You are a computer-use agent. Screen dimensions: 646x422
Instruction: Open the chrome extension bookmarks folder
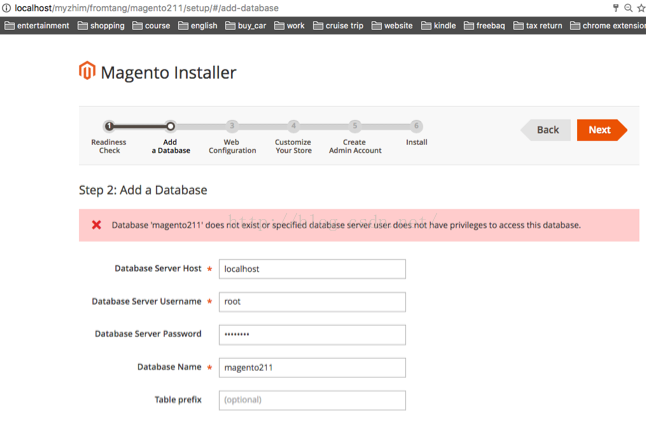608,26
